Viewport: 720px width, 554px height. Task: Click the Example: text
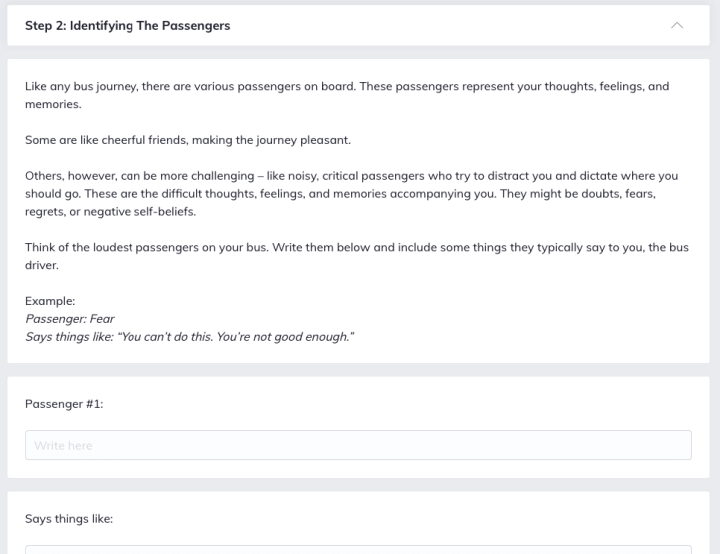click(x=50, y=301)
